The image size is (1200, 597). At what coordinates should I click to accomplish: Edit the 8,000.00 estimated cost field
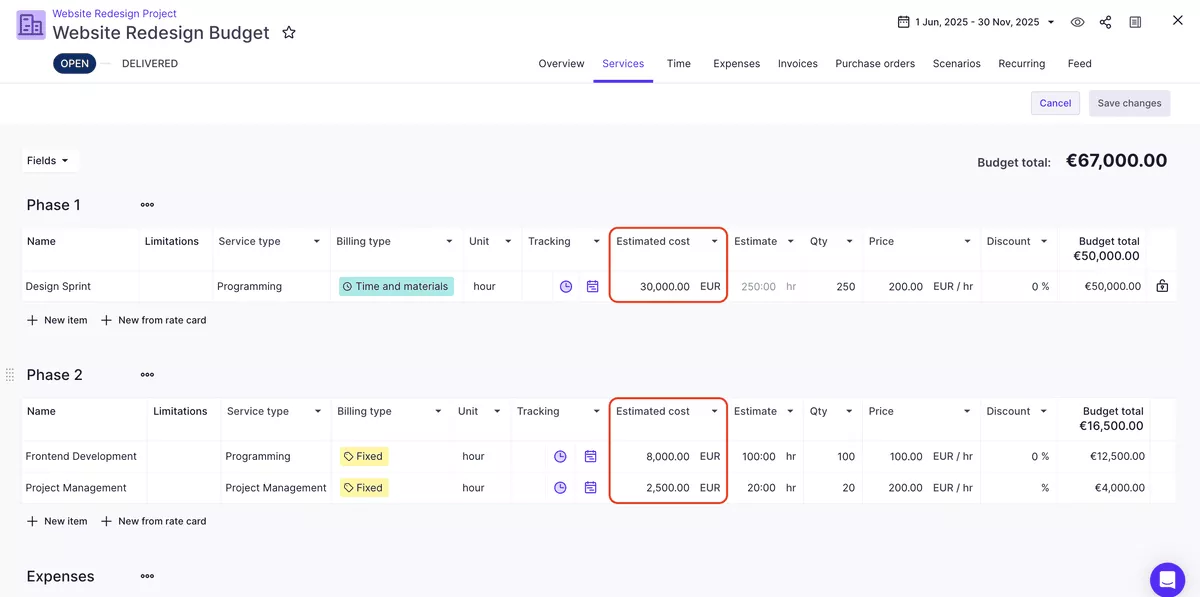click(668, 457)
